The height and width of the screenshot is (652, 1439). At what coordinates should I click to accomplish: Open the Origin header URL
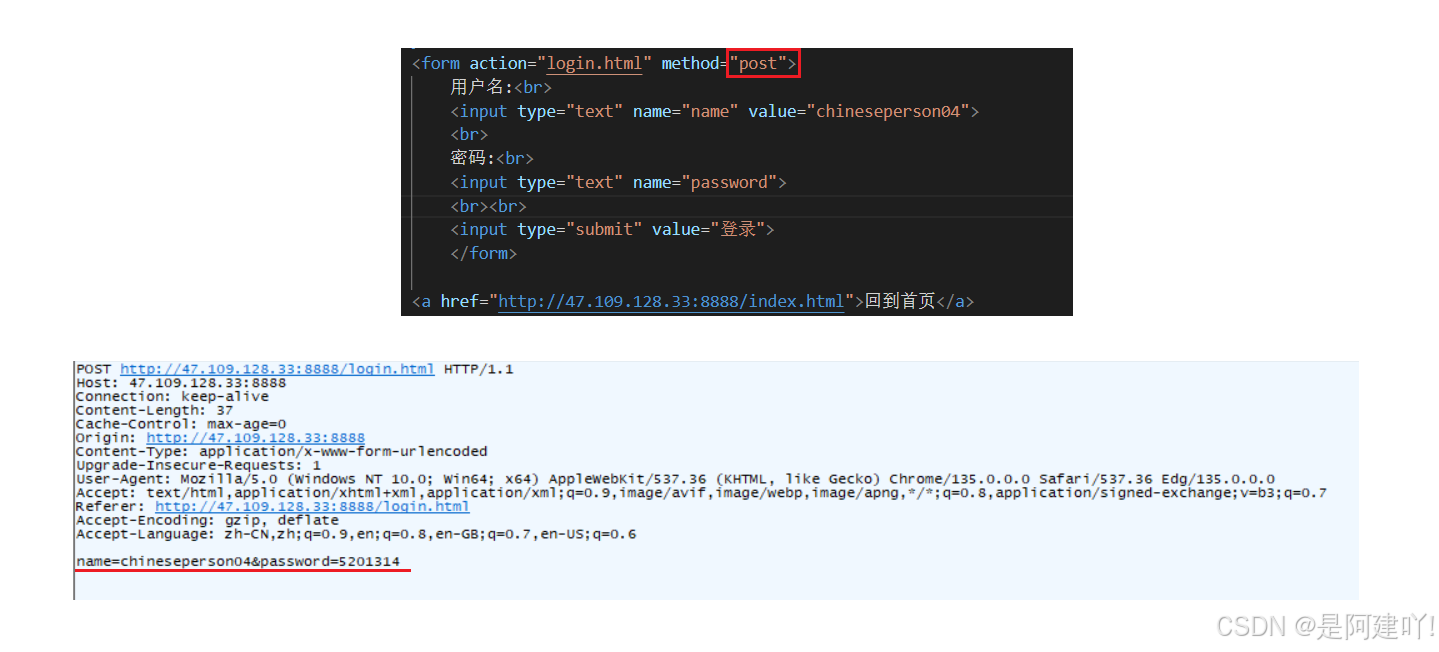pyautogui.click(x=255, y=438)
